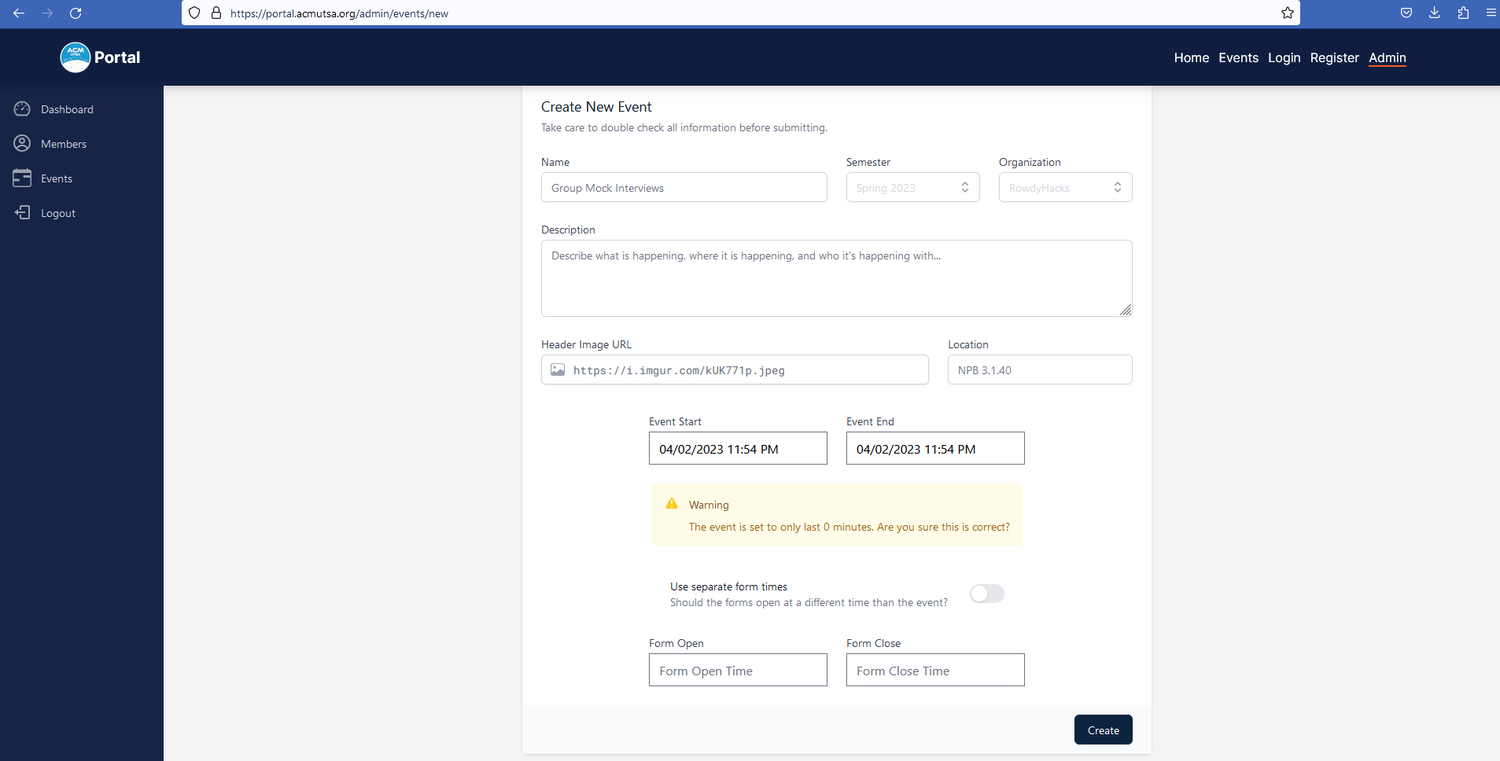Image resolution: width=1500 pixels, height=761 pixels.
Task: Go to Members in sidebar
Action: [x=64, y=144]
